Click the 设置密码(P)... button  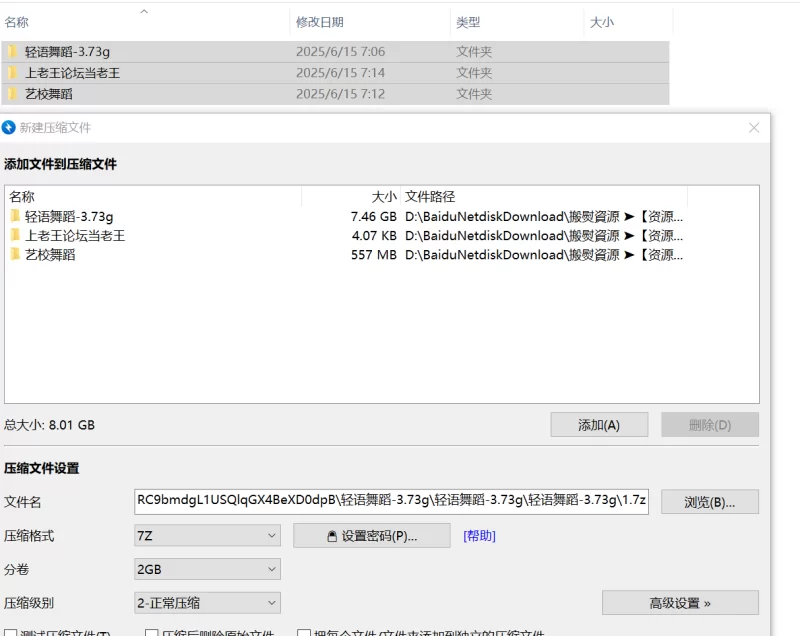[x=371, y=536]
